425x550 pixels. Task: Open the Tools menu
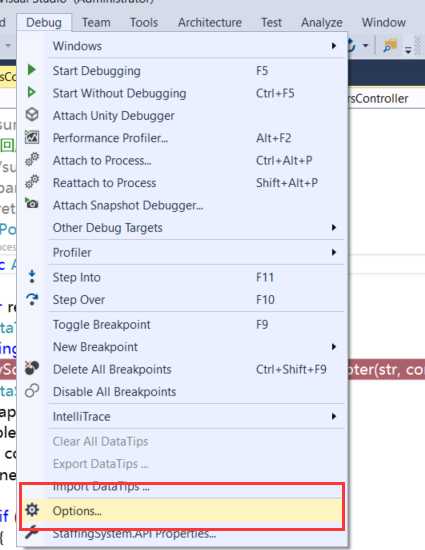pyautogui.click(x=144, y=23)
